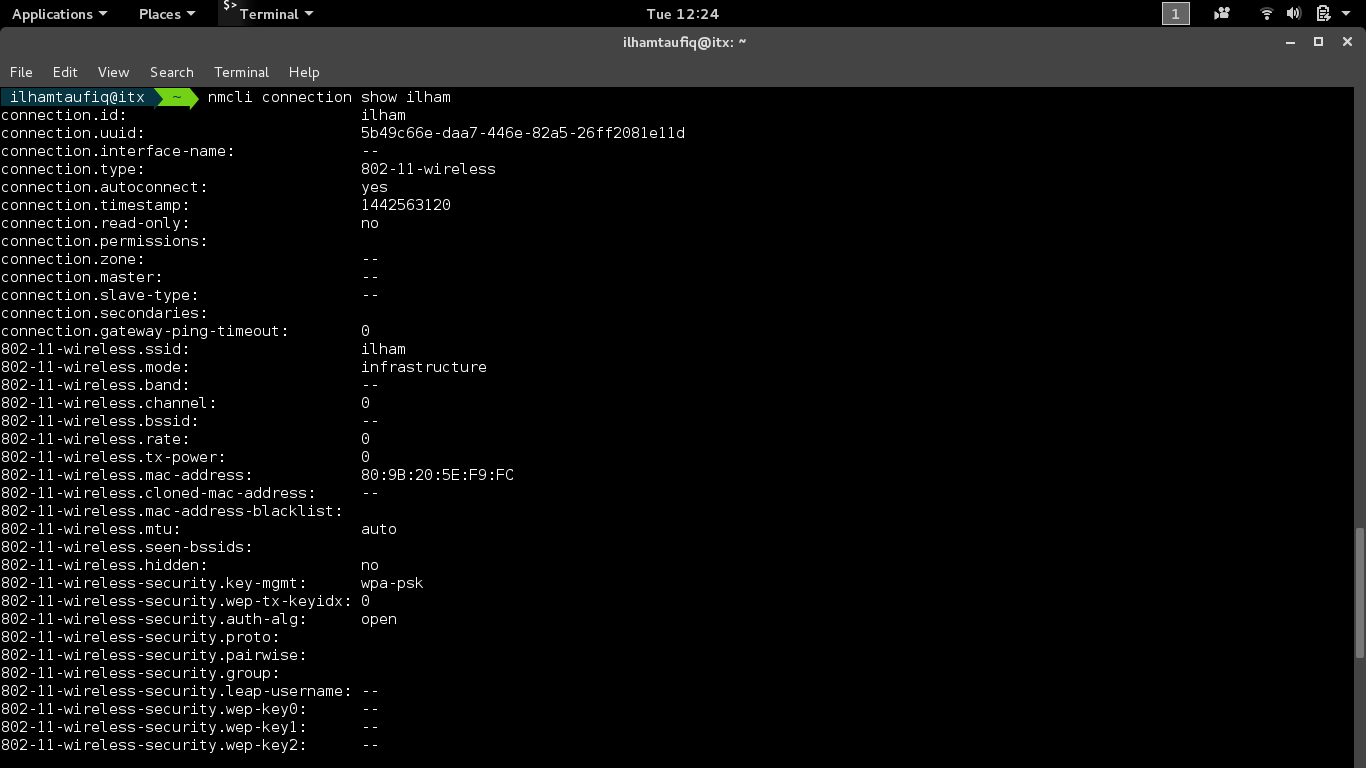Open the Edit menu
The image size is (1366, 768).
[64, 72]
